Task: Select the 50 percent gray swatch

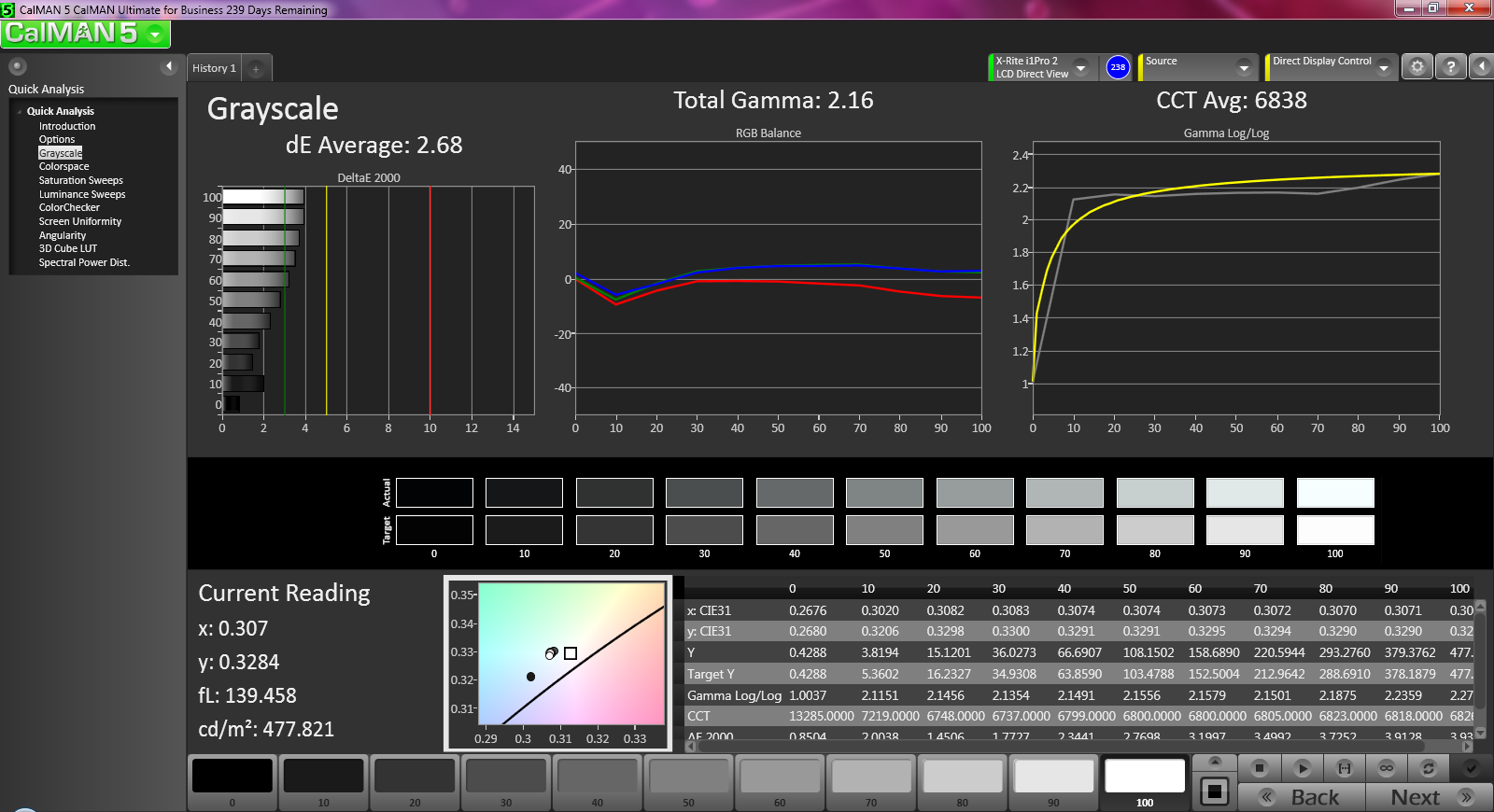Action: [x=688, y=781]
